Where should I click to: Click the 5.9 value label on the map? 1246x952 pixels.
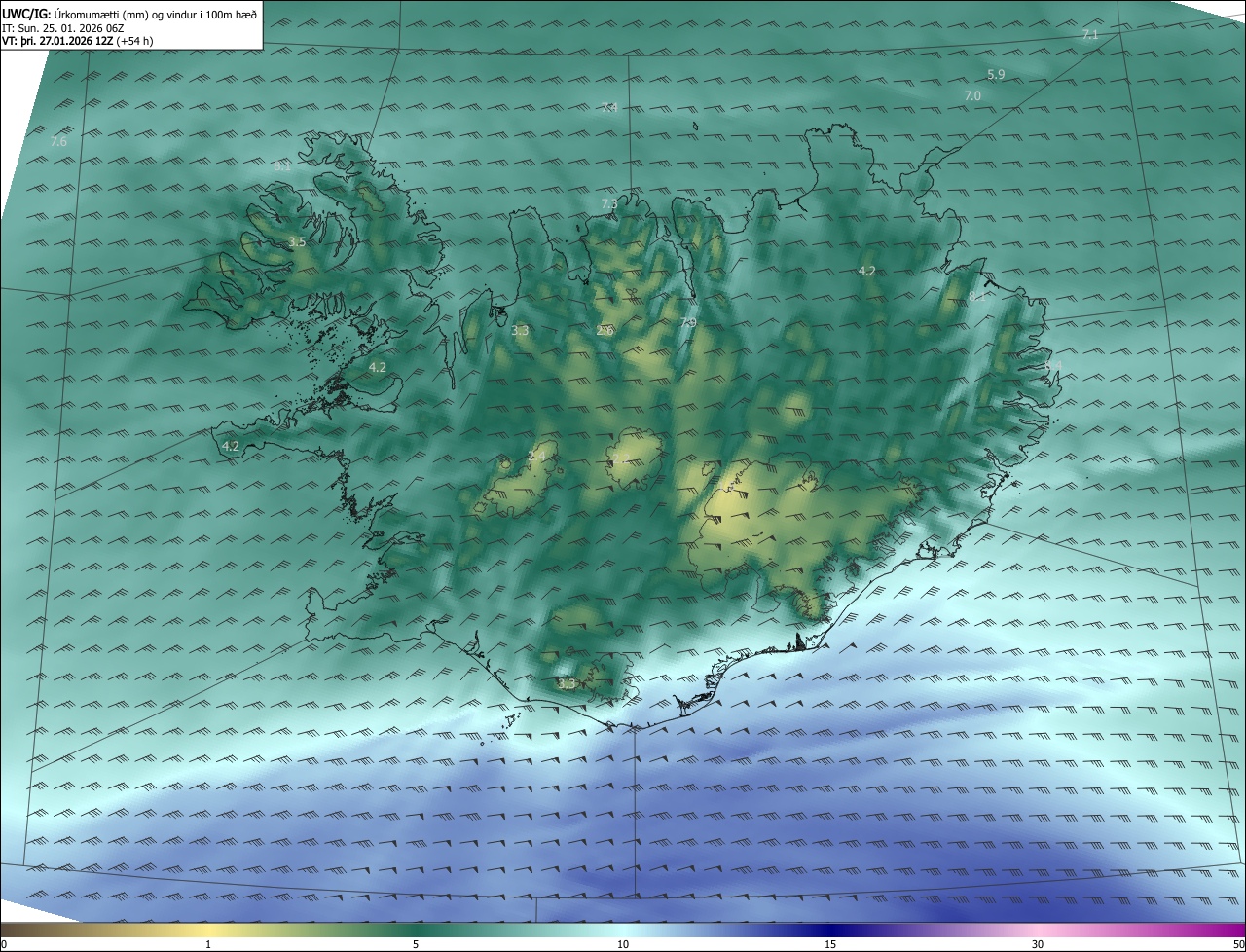(996, 75)
